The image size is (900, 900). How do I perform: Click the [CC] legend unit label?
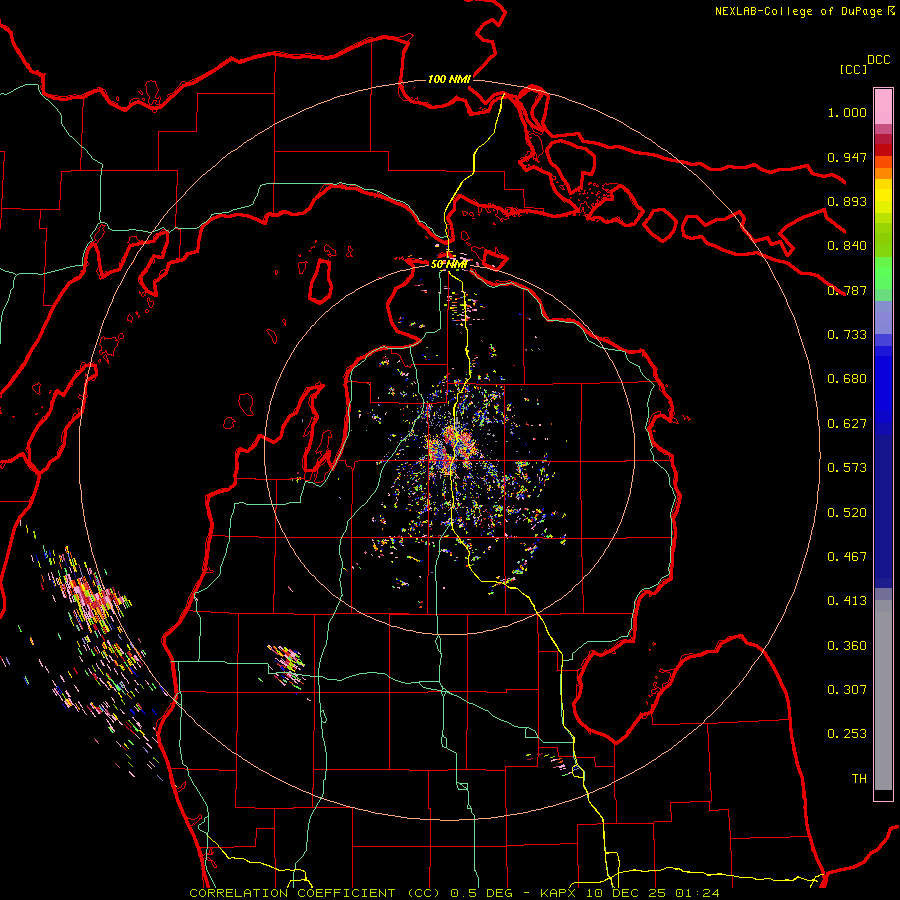click(x=853, y=69)
